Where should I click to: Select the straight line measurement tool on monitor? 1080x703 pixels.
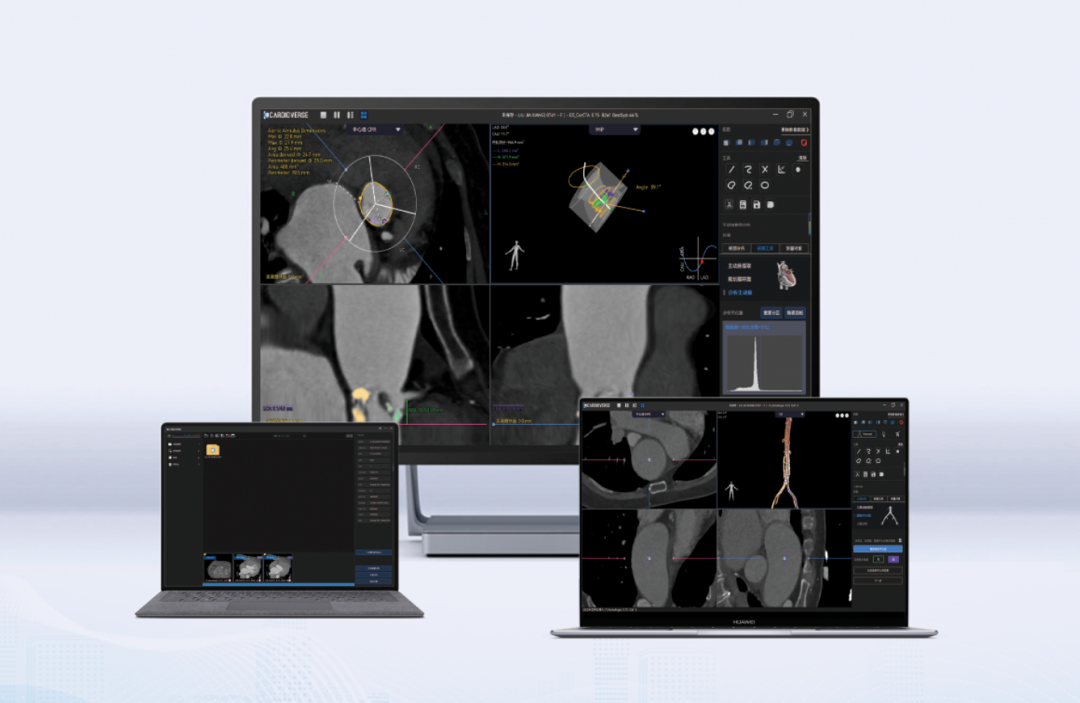click(730, 169)
